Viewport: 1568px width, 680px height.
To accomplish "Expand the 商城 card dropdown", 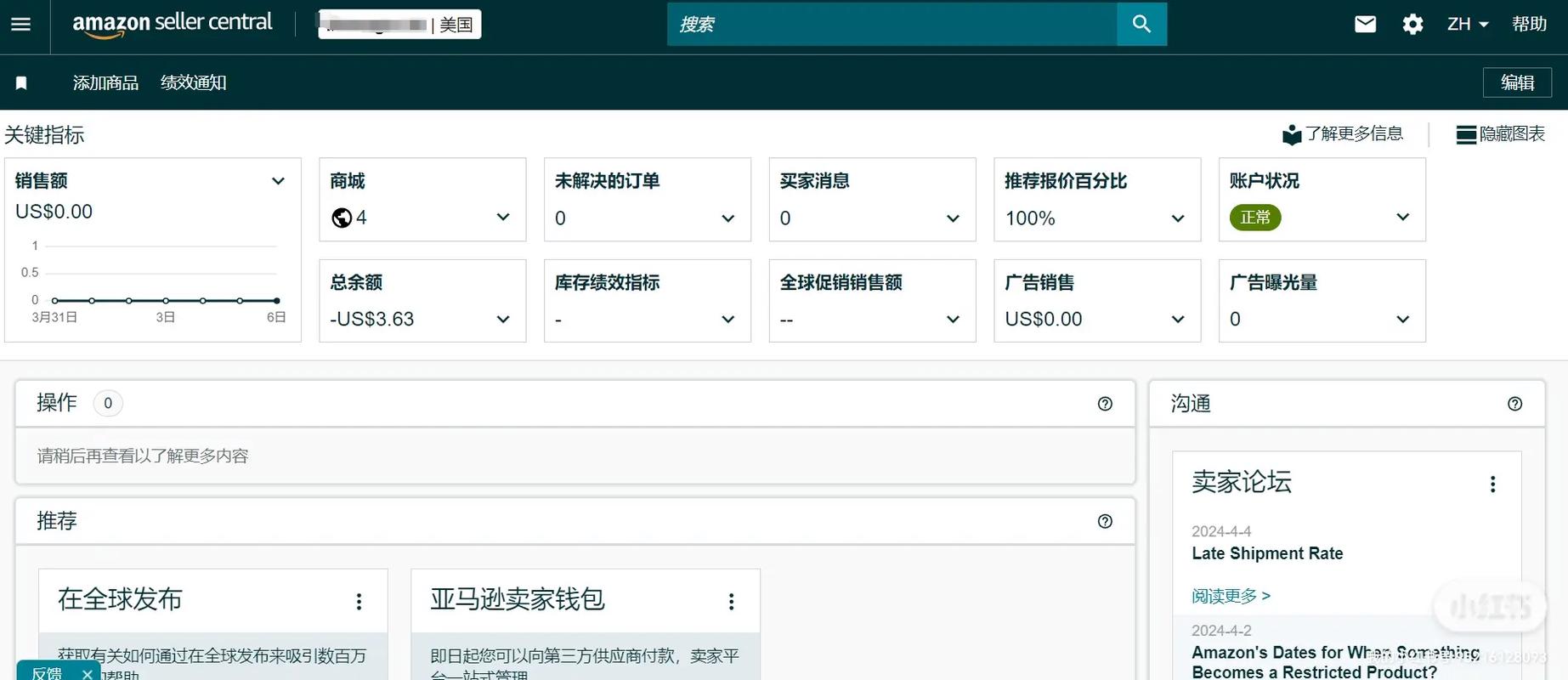I will click(x=503, y=218).
